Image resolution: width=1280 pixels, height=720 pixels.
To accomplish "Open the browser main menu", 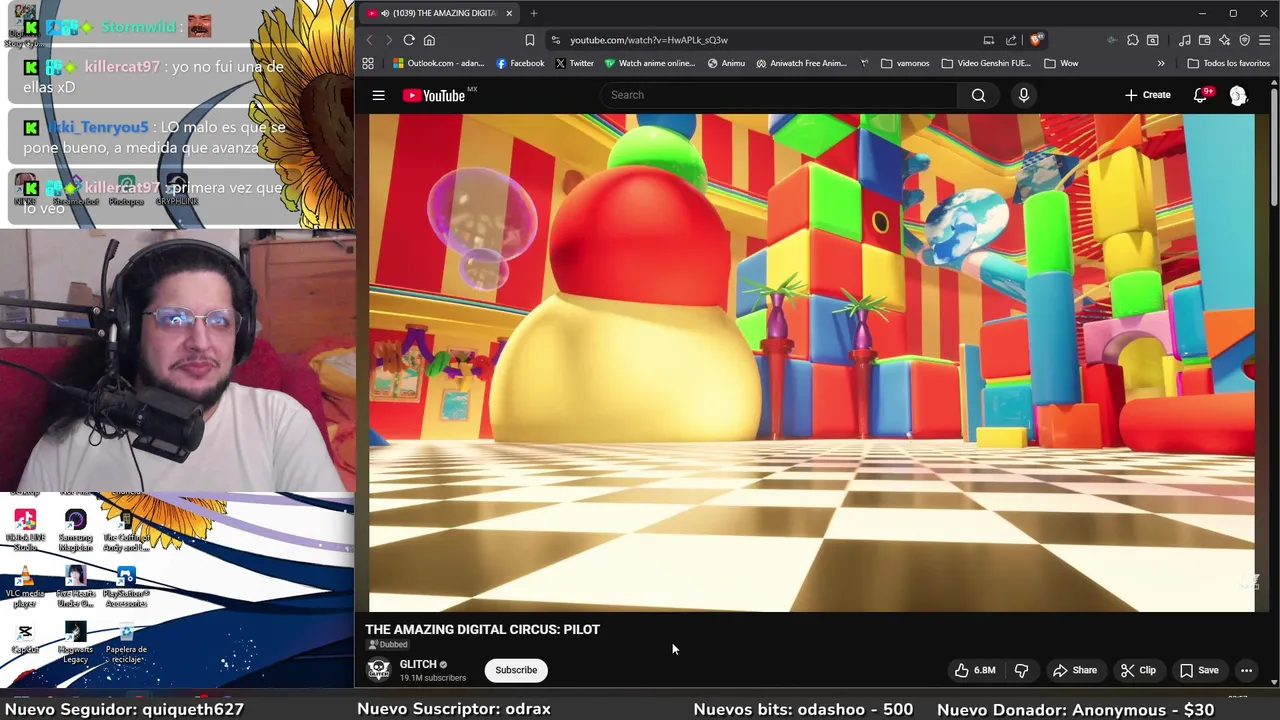I will [x=1264, y=40].
